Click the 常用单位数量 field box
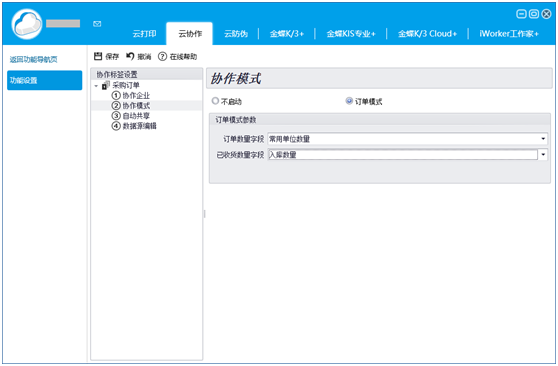 coord(407,138)
